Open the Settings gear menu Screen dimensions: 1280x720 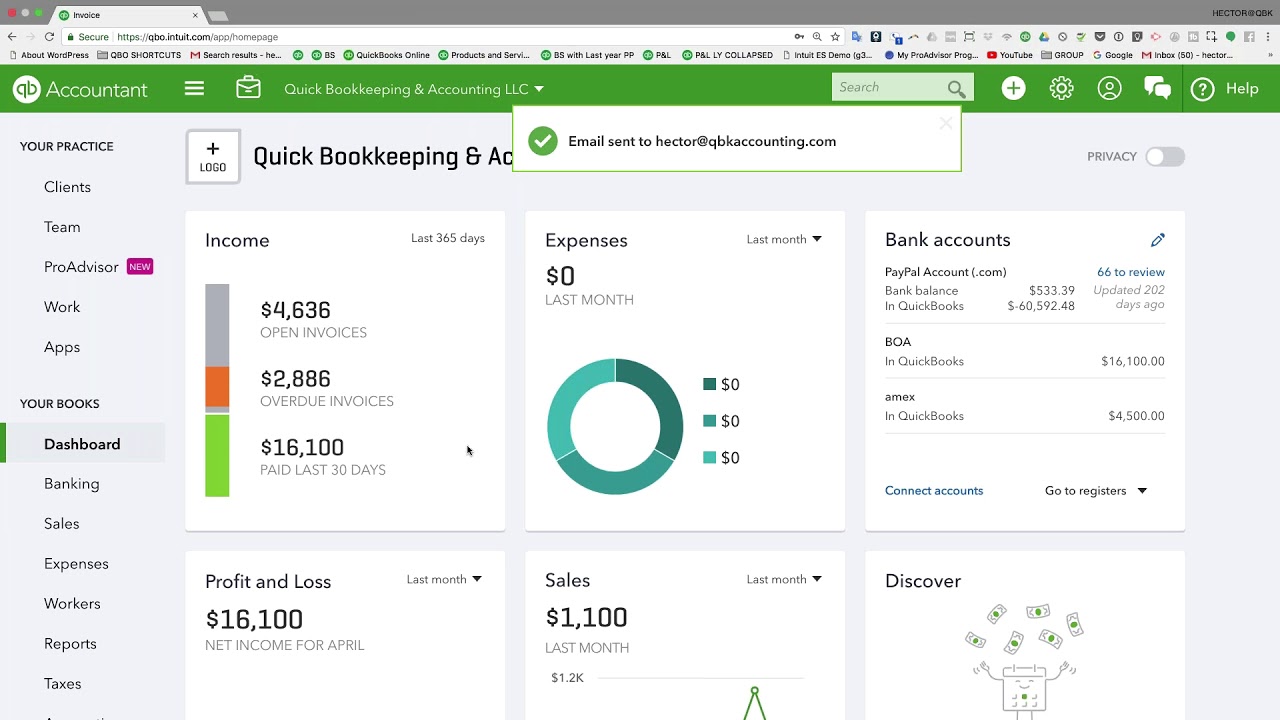click(1061, 88)
